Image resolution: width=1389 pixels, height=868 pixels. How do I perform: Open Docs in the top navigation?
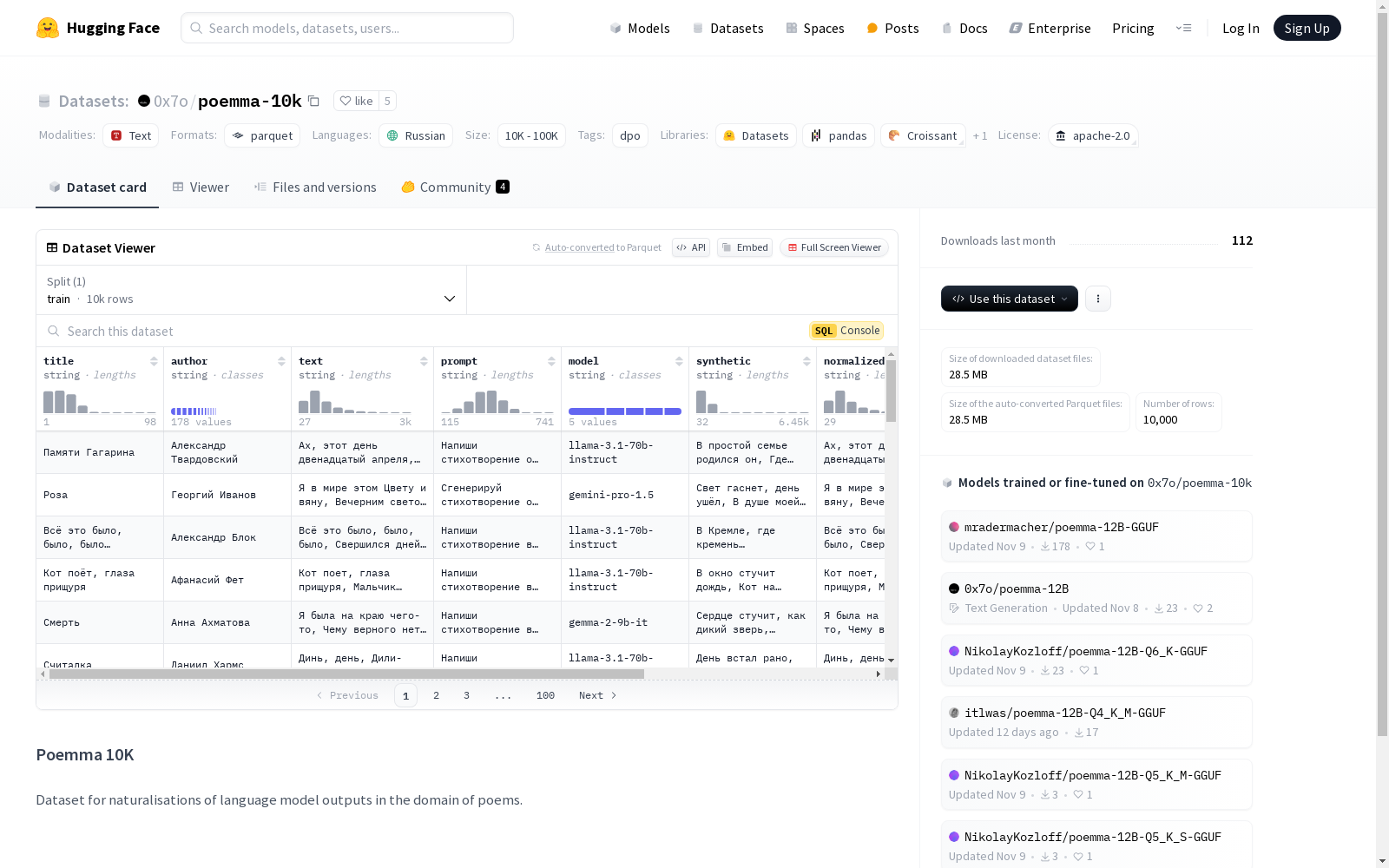coord(964,28)
